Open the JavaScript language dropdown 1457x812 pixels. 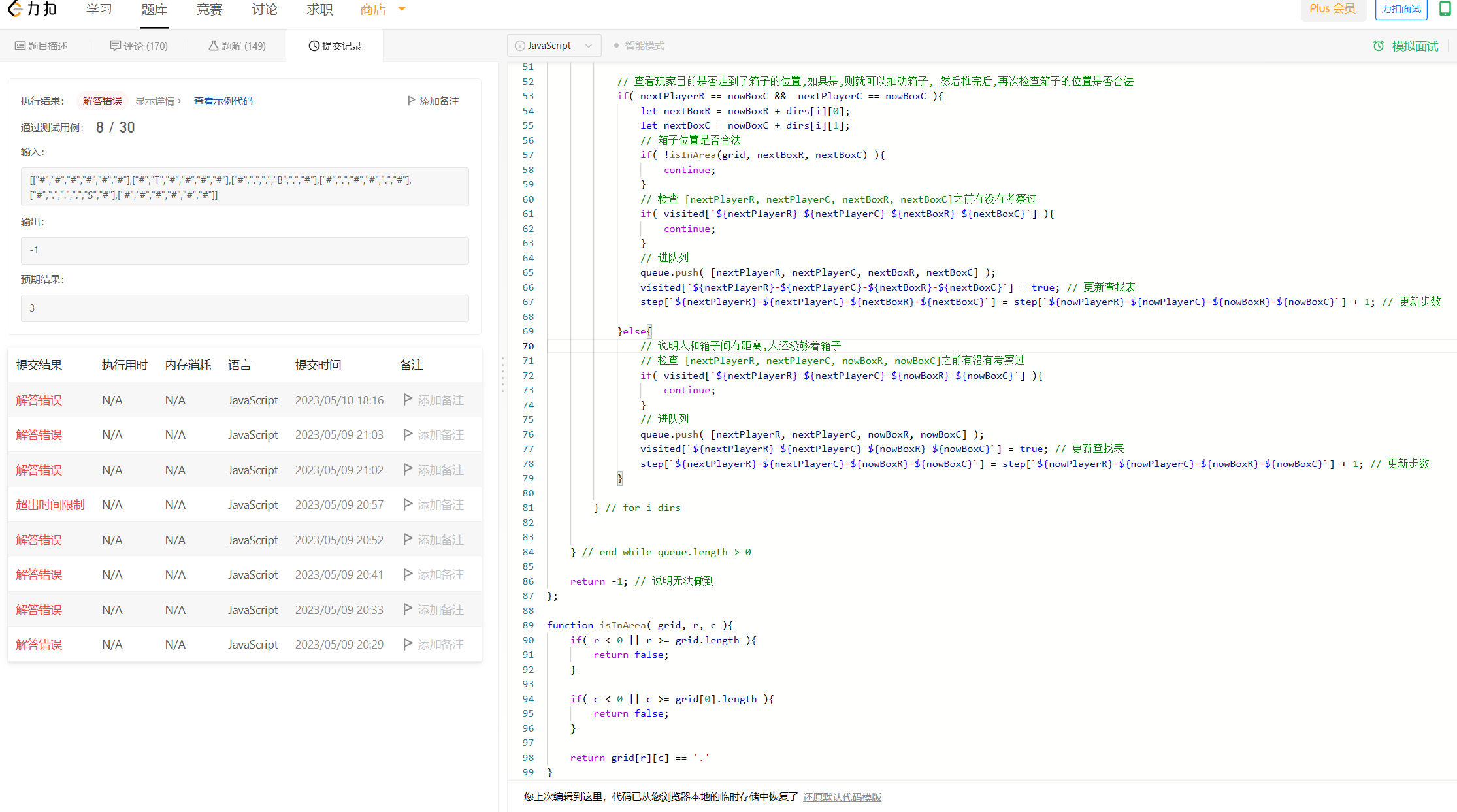coord(554,46)
